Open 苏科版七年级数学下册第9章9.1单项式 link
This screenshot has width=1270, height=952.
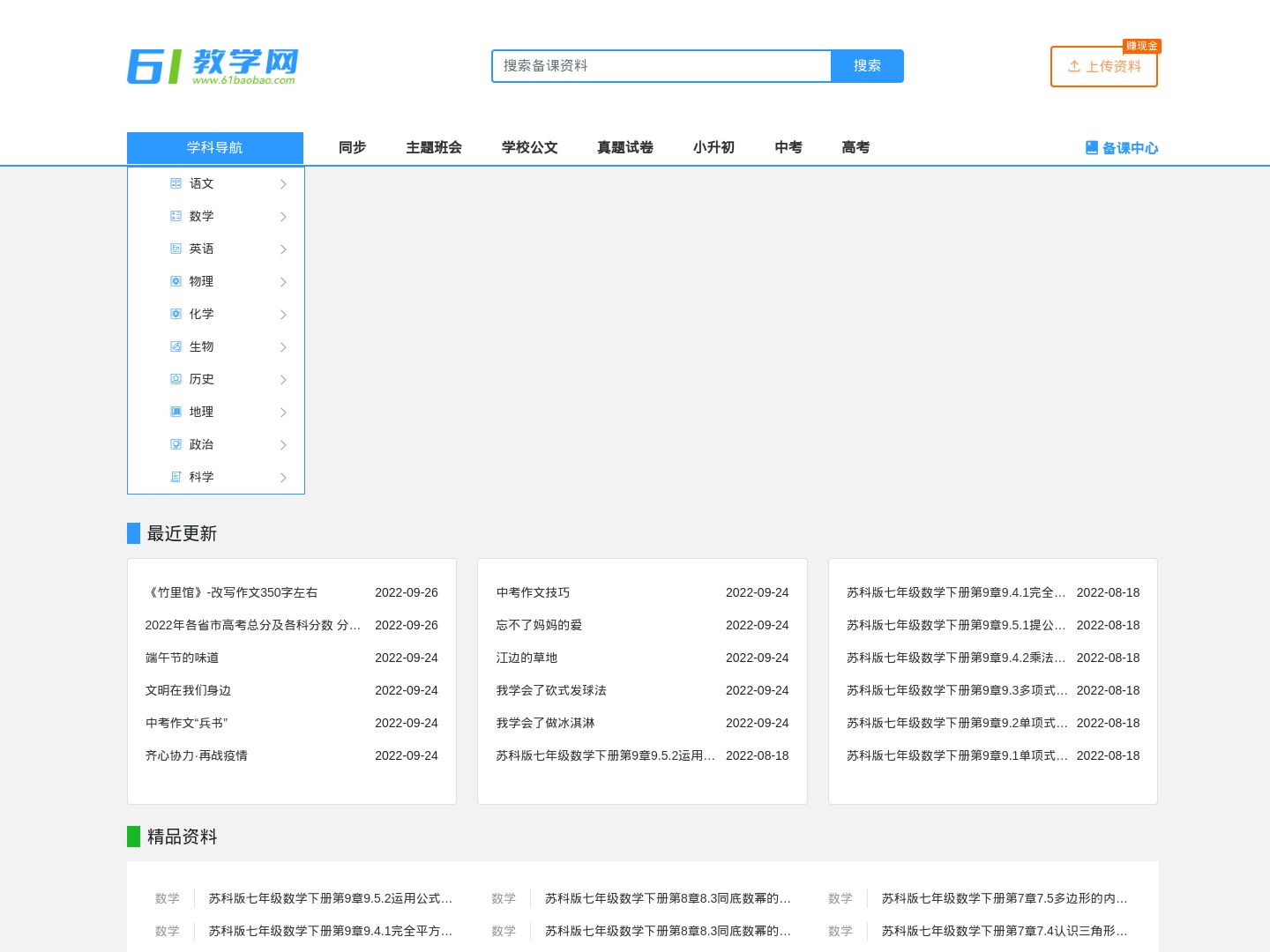coord(957,755)
